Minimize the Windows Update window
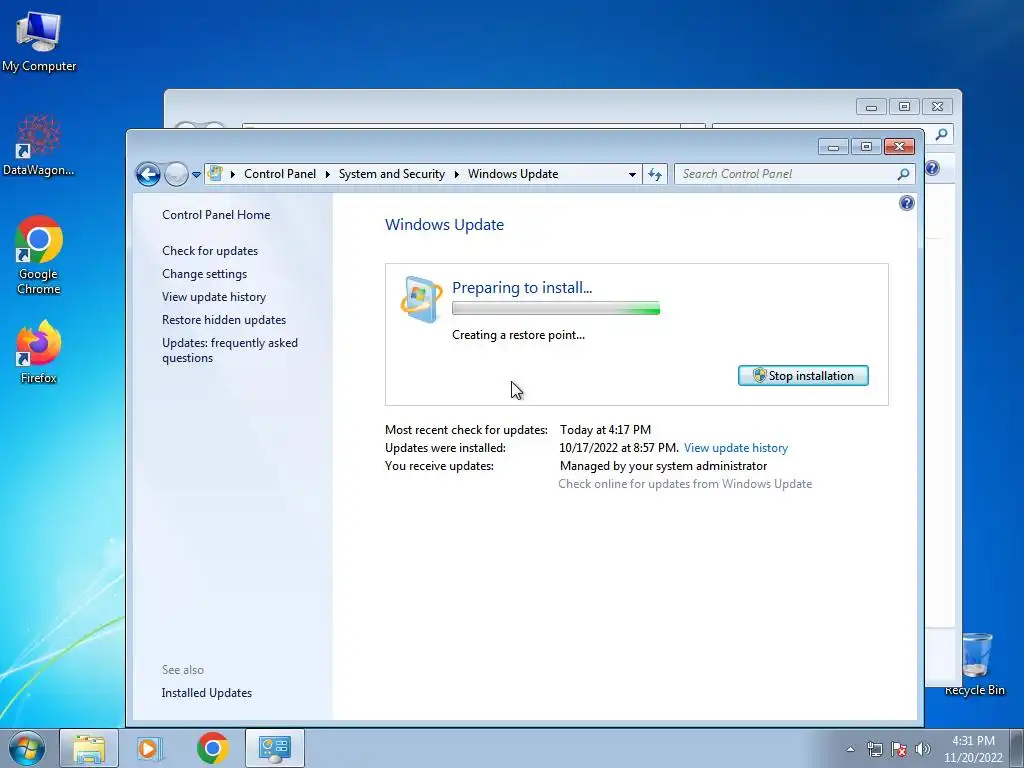 pos(833,147)
